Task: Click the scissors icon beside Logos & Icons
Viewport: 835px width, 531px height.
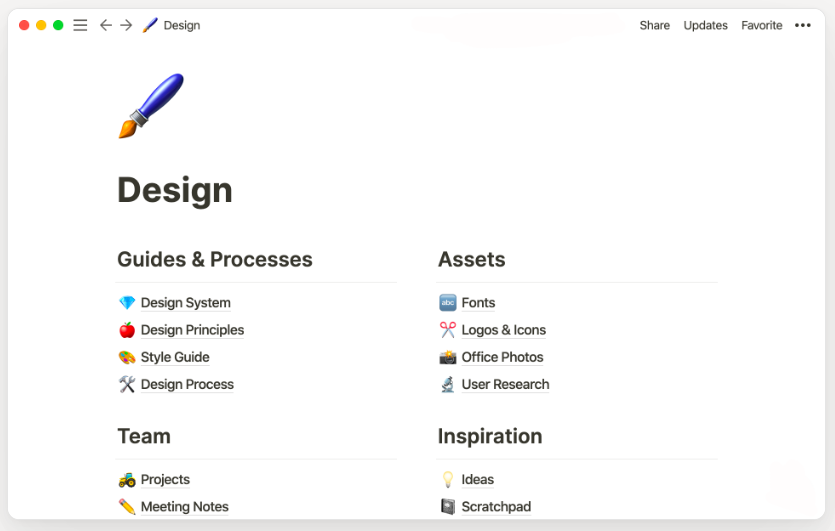Action: coord(448,330)
